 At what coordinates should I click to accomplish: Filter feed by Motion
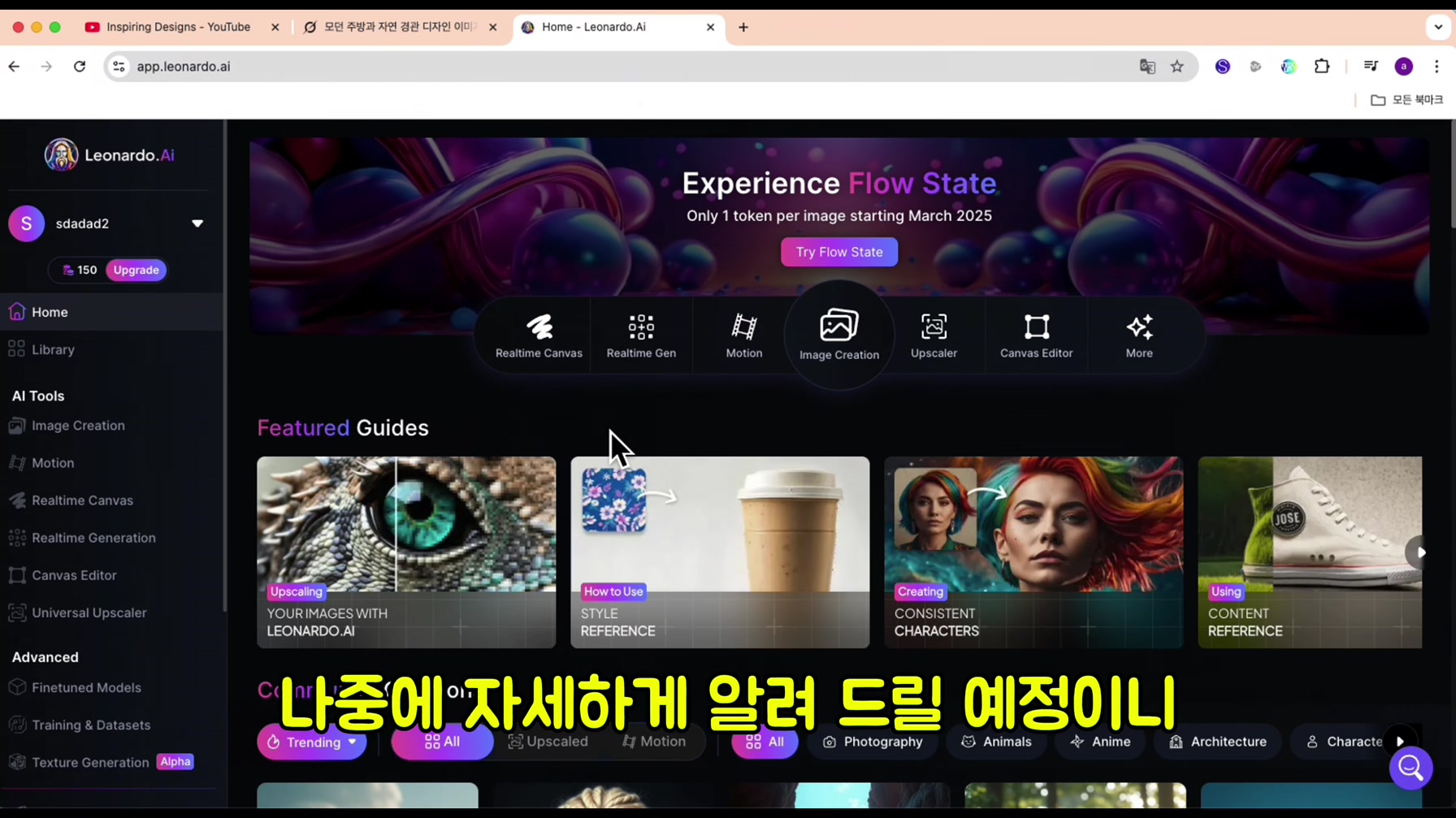point(654,742)
